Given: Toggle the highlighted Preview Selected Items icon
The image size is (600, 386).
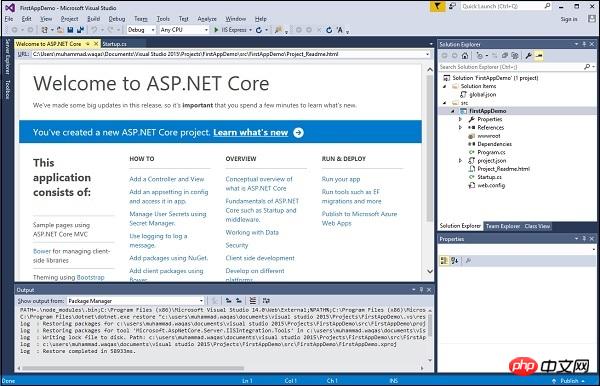Looking at the screenshot, I should (539, 55).
